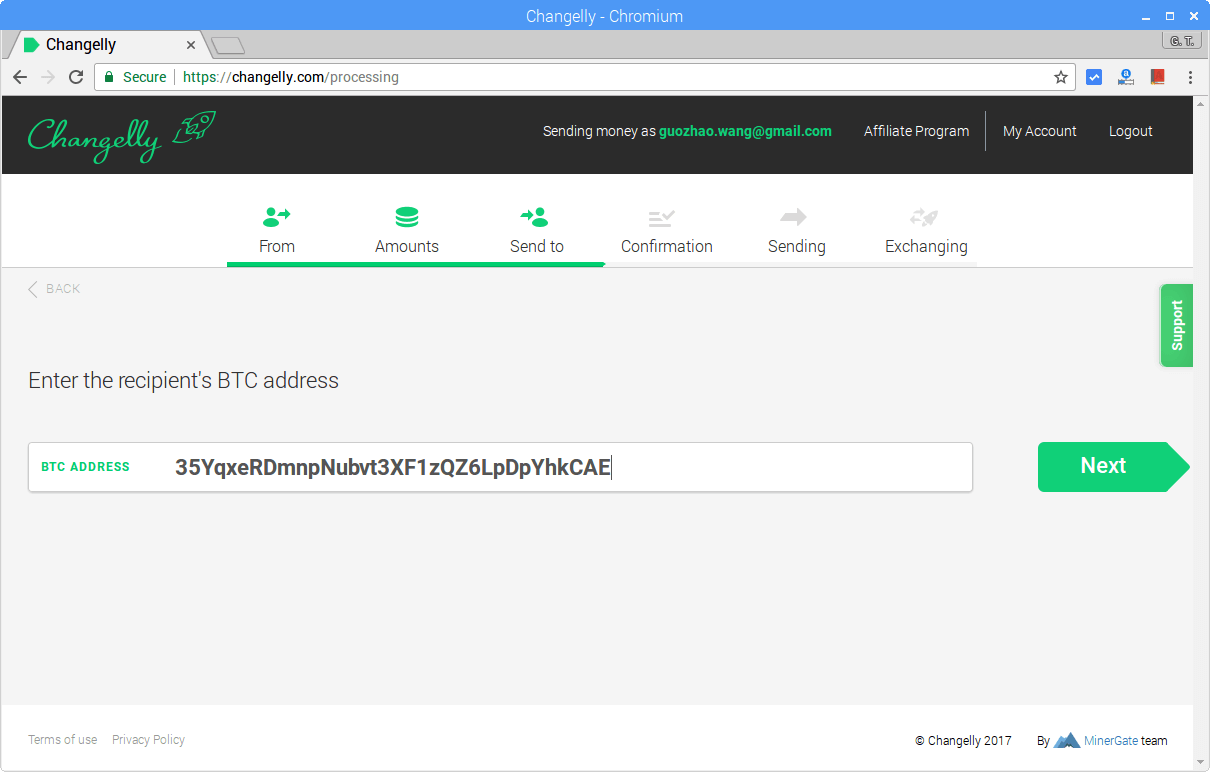Viewport: 1210px width, 772px height.
Task: Close the Changelly browser tab
Action: tap(191, 45)
